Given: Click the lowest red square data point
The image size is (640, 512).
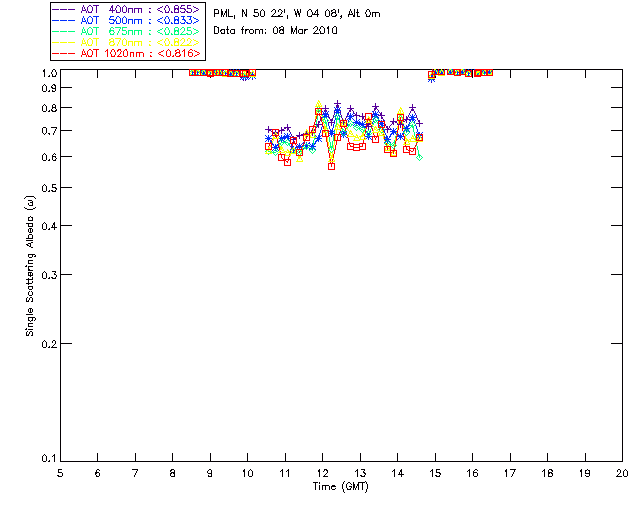Looking at the screenshot, I should 331,166.
